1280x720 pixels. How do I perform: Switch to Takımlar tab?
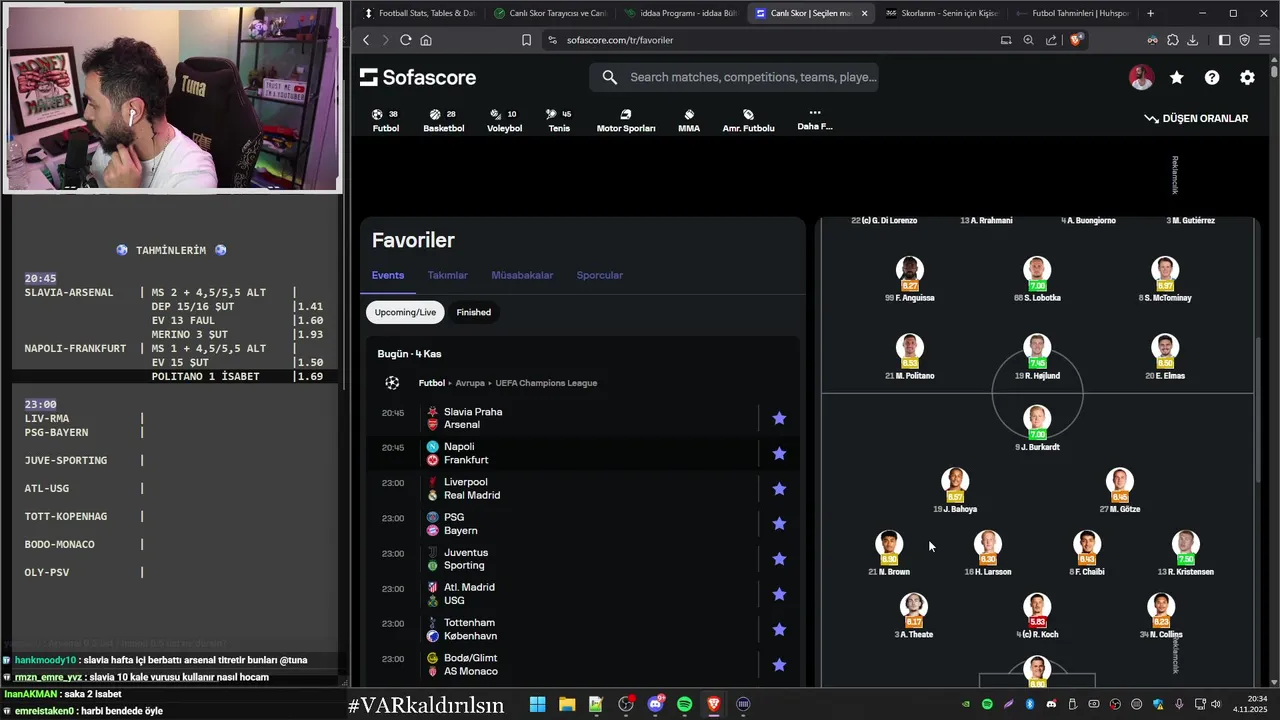pos(447,275)
